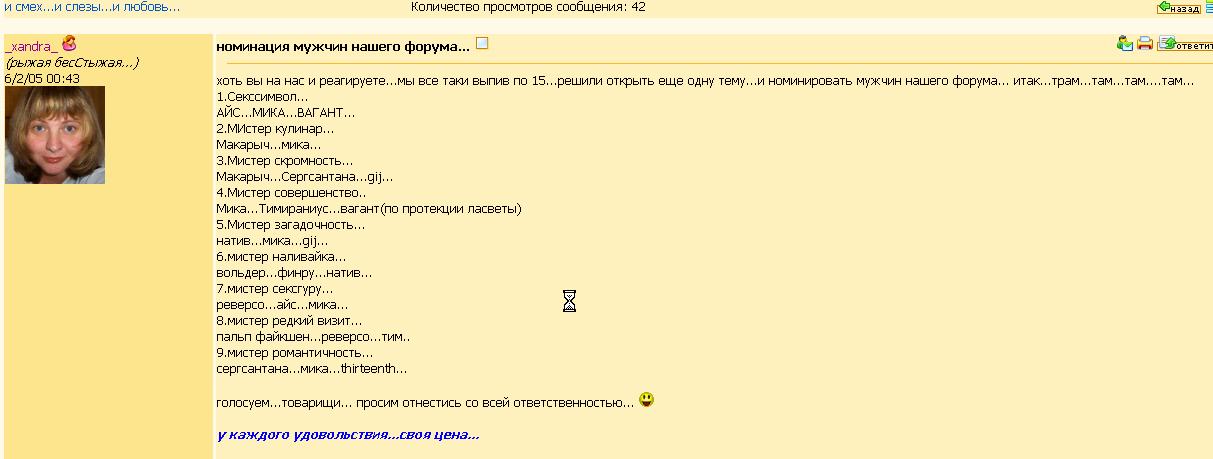This screenshot has width=1213, height=459.
Task: Open the _xandra_ user profile link
Action: click(31, 46)
